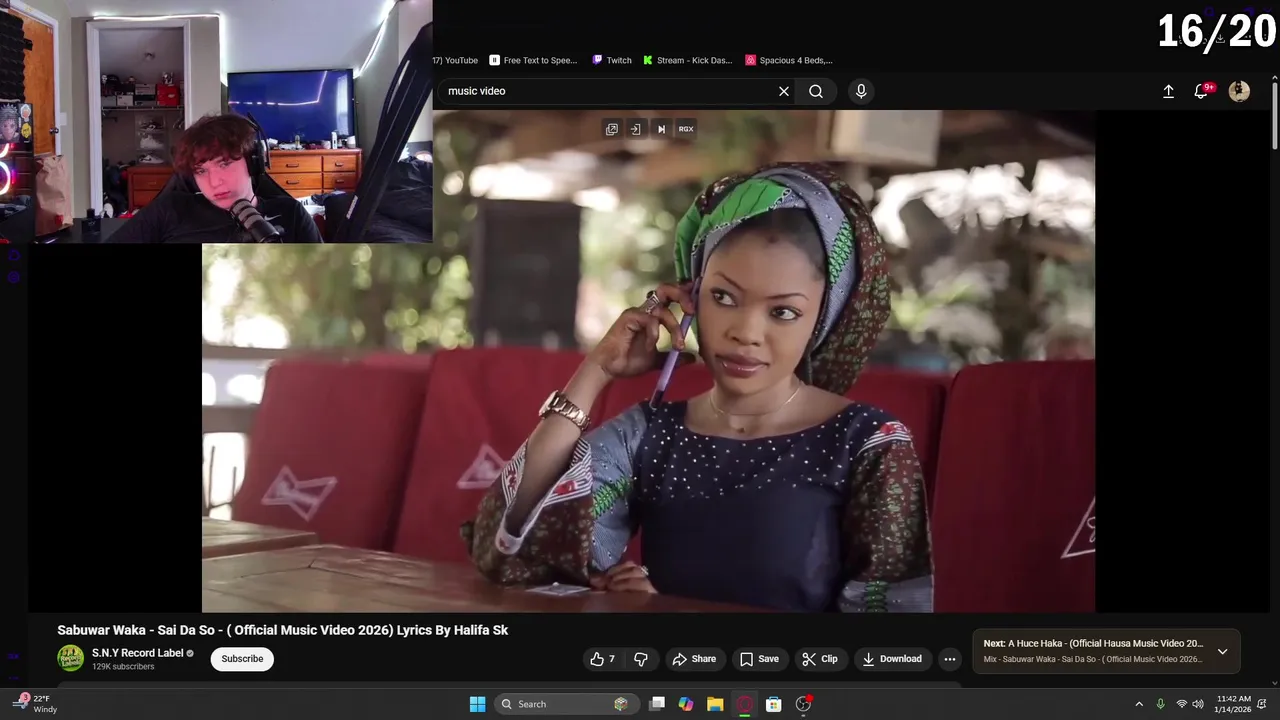1280x720 pixels.
Task: Open Stream - Kick Dashboard bookmark
Action: [x=688, y=60]
